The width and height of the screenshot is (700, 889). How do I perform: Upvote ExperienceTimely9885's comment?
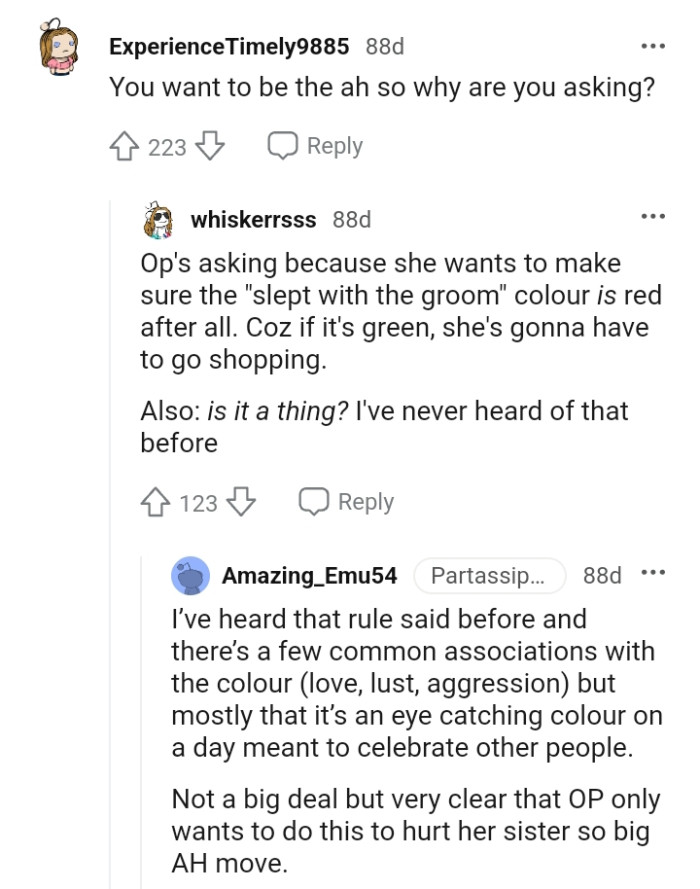(x=121, y=145)
